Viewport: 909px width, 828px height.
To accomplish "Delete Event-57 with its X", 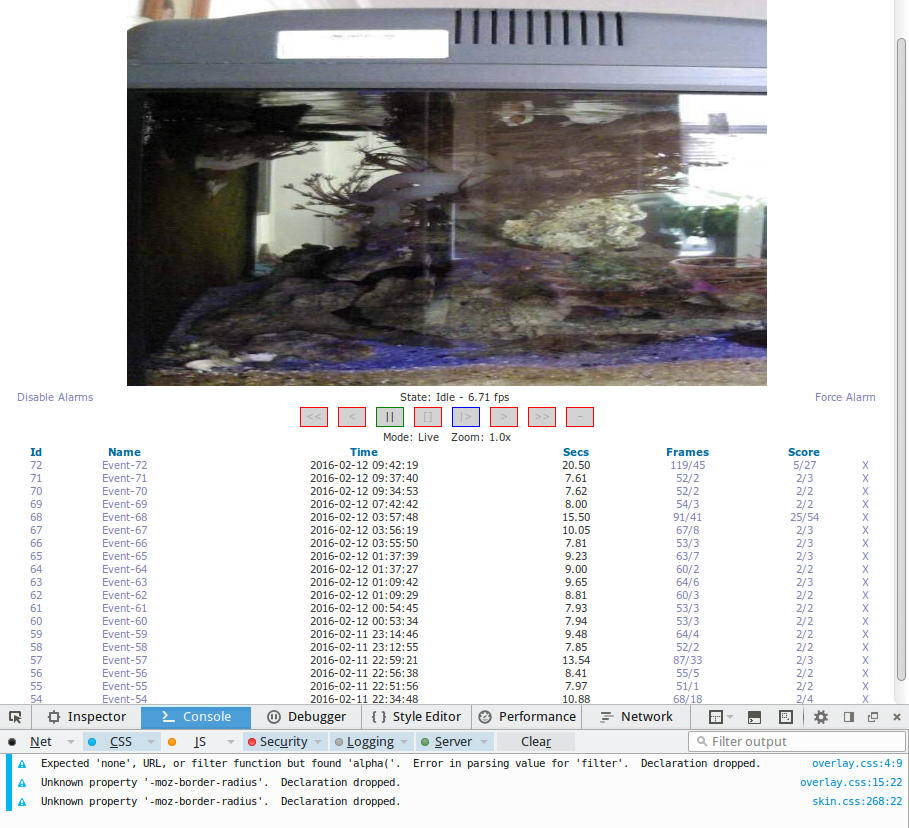I will point(865,660).
